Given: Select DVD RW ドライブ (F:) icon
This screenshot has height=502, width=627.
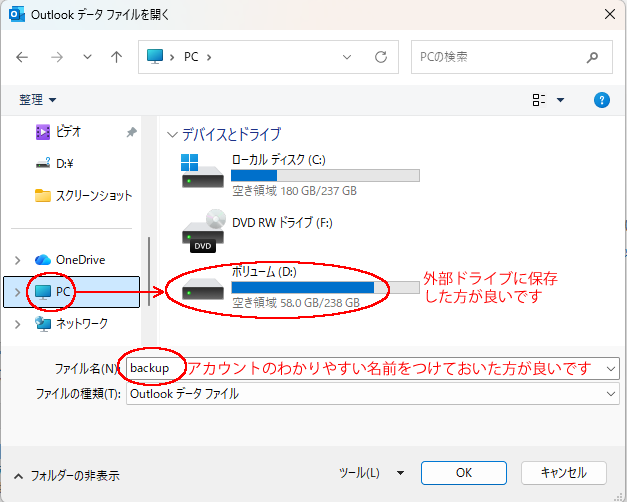Looking at the screenshot, I should click(x=203, y=231).
